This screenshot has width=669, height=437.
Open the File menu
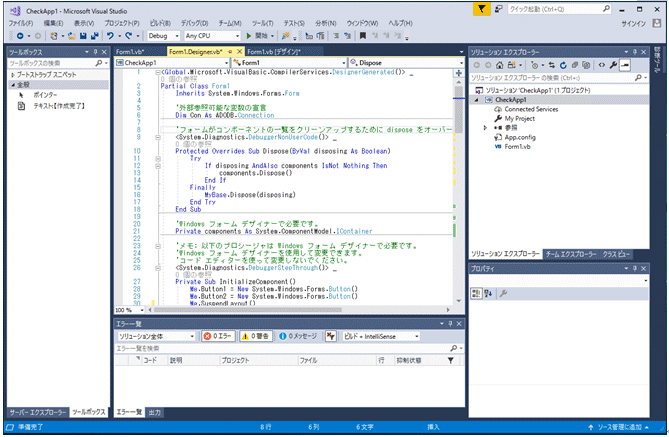click(x=20, y=23)
